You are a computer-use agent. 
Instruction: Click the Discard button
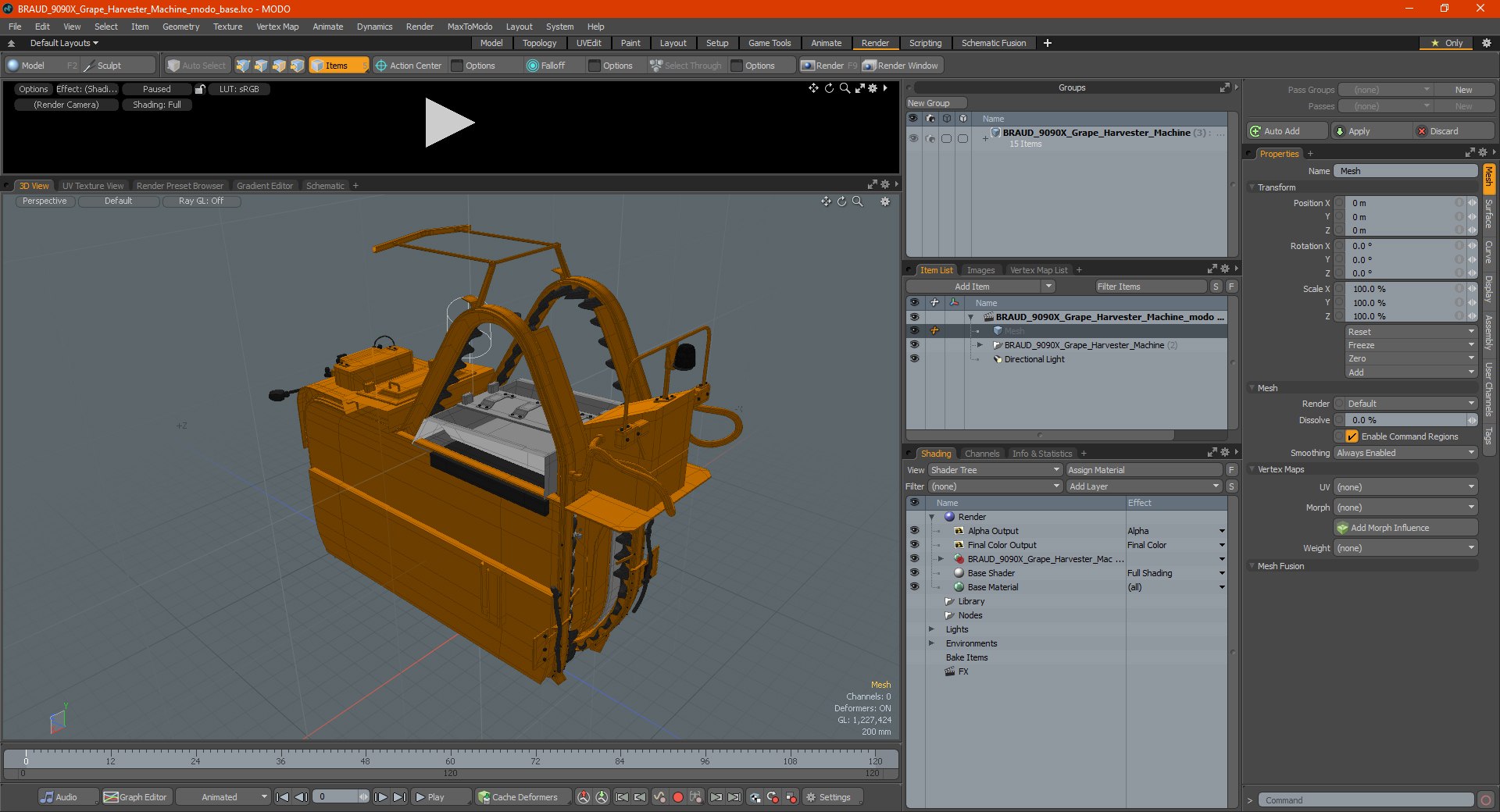coord(1455,131)
